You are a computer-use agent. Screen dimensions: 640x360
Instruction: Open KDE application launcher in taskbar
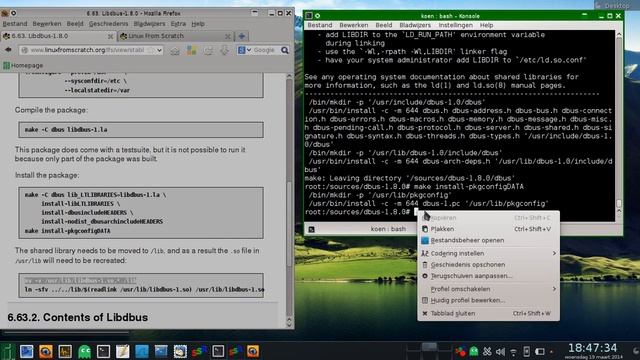7,351
